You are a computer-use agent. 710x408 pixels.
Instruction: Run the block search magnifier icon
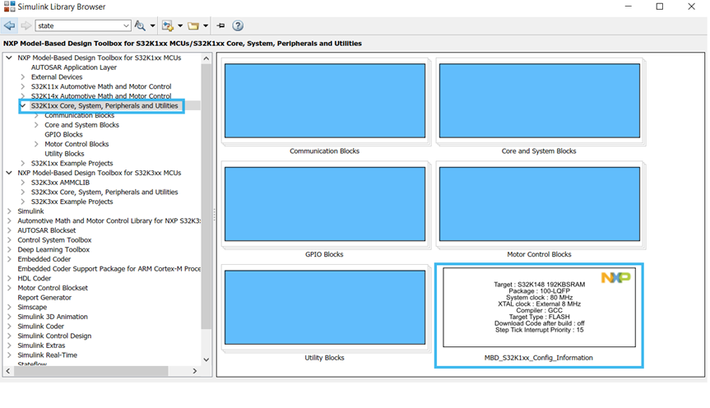click(140, 26)
